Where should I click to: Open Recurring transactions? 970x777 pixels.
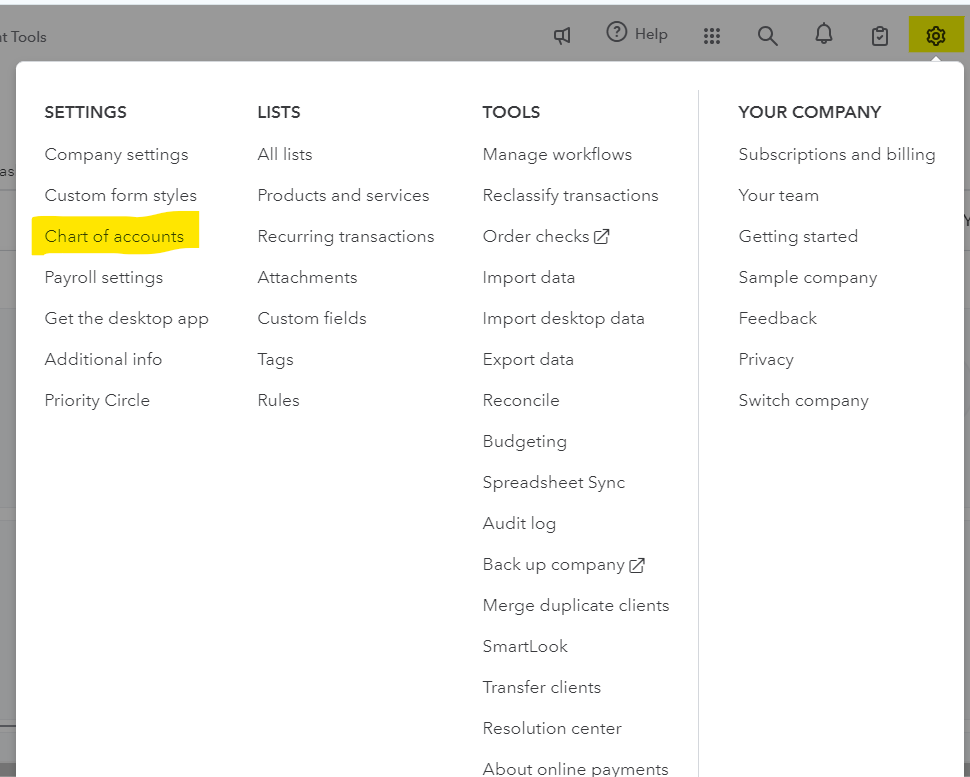click(x=345, y=237)
